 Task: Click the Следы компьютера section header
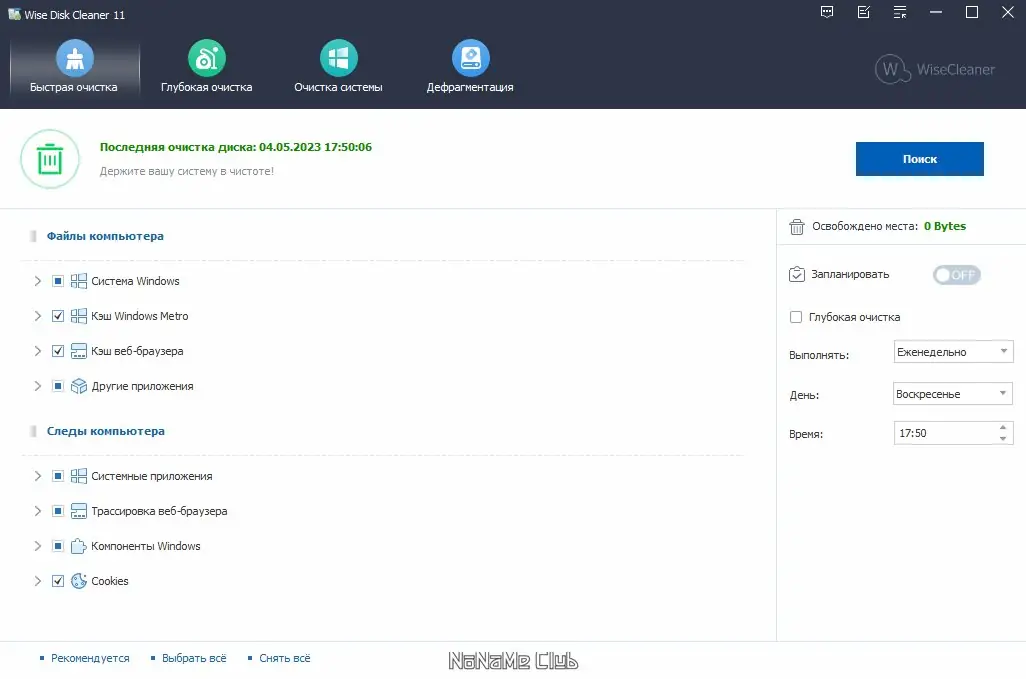coord(105,431)
